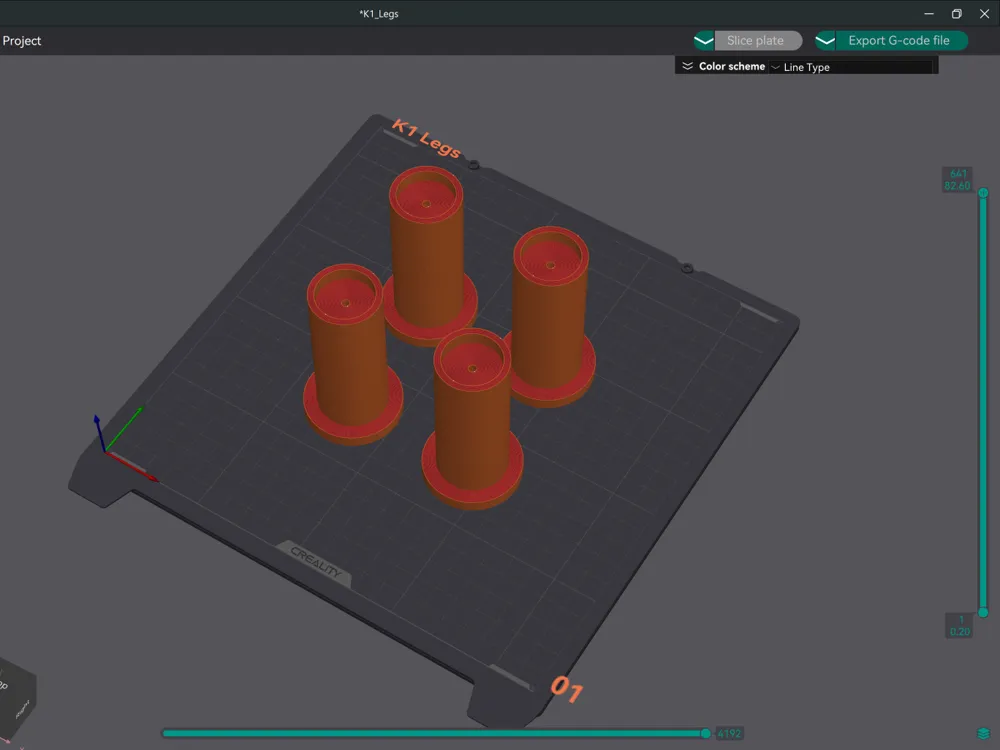Image resolution: width=1000 pixels, height=750 pixels.
Task: Click the layers stack icon
Action: [x=983, y=733]
